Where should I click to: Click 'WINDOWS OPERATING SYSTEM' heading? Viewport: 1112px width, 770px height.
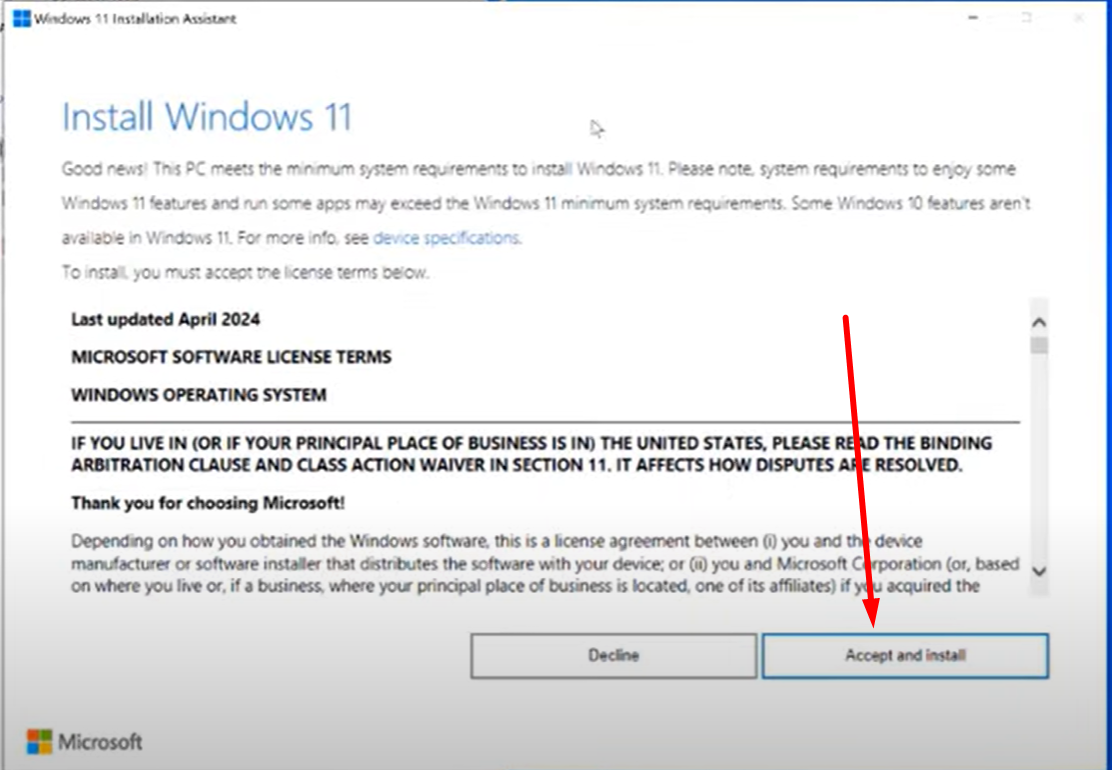pos(199,395)
